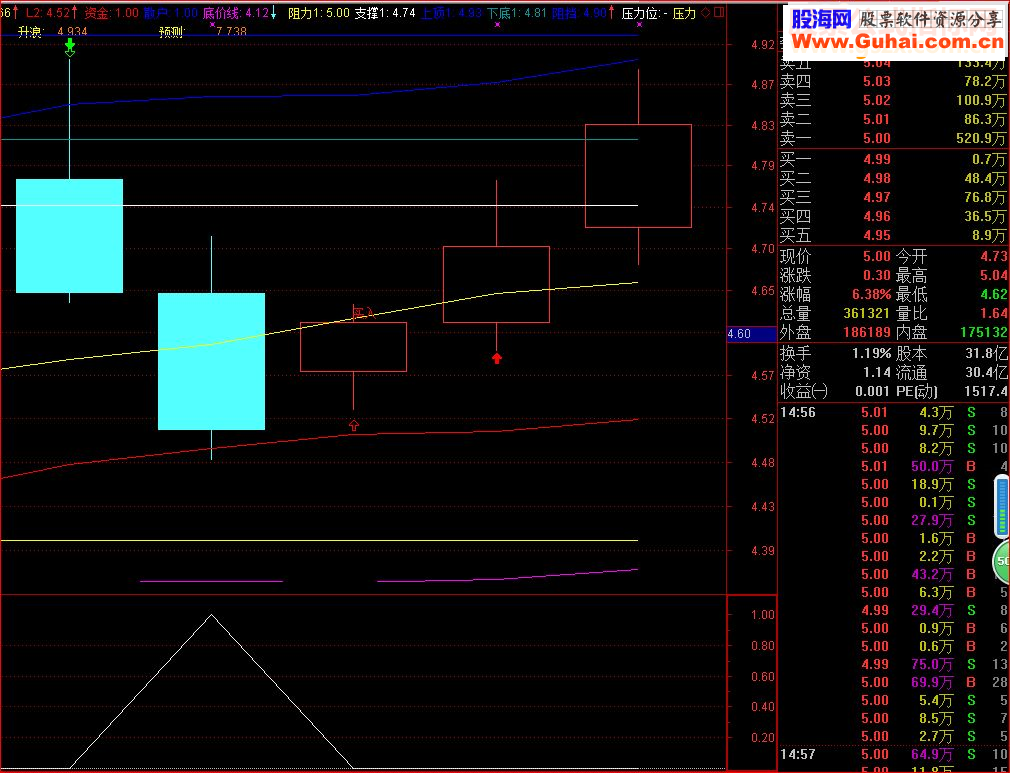Click the solid red up-arrow buy signal
This screenshot has width=1010, height=773.
497,358
